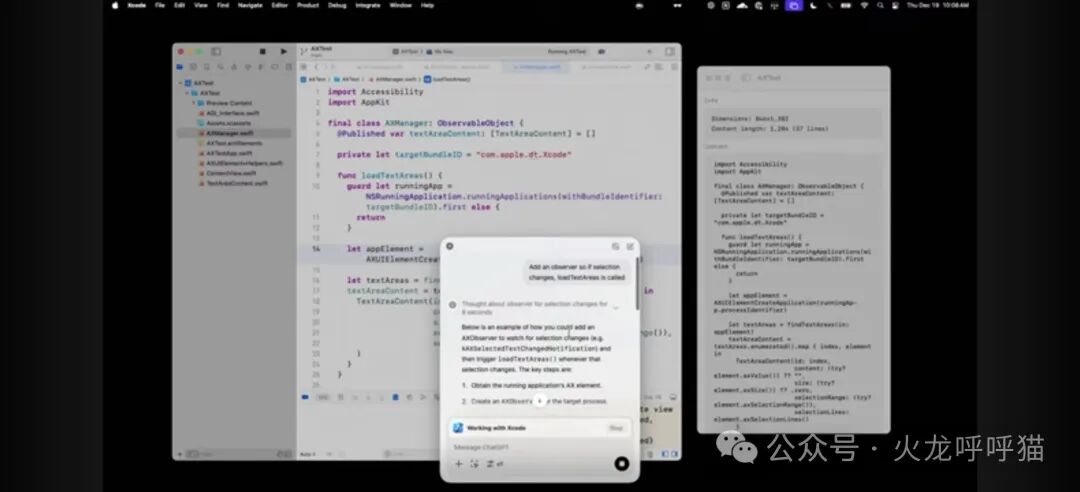The image size is (1080, 492).
Task: Open the Product menu in menu bar
Action: (308, 5)
